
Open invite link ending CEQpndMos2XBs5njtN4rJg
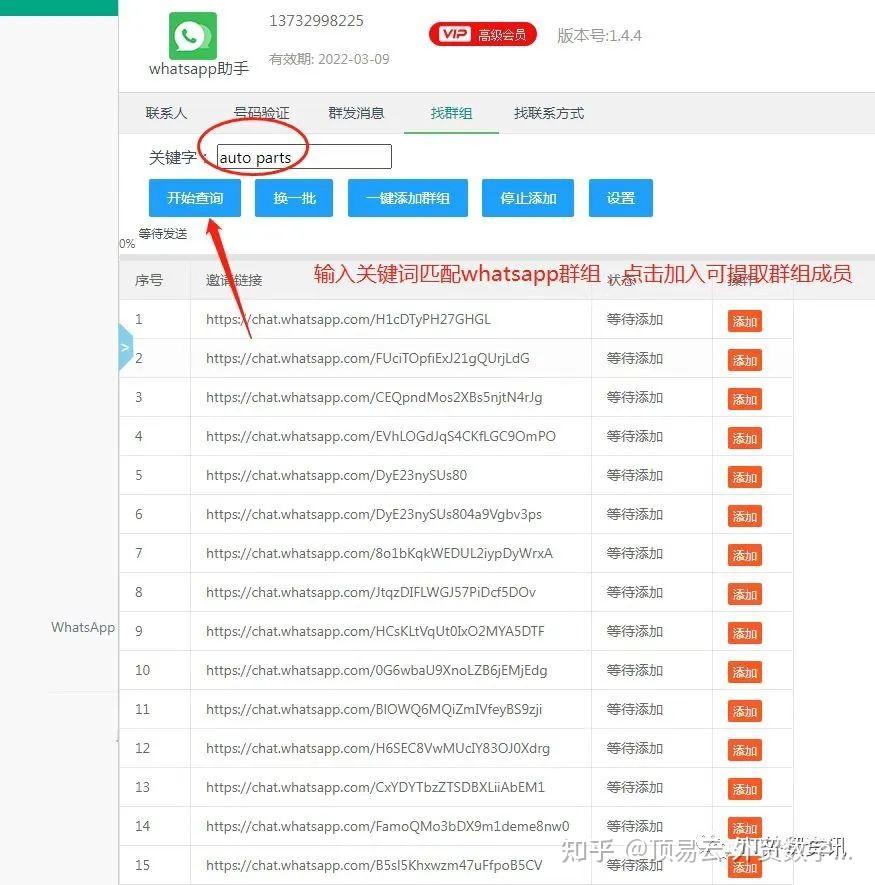(374, 397)
